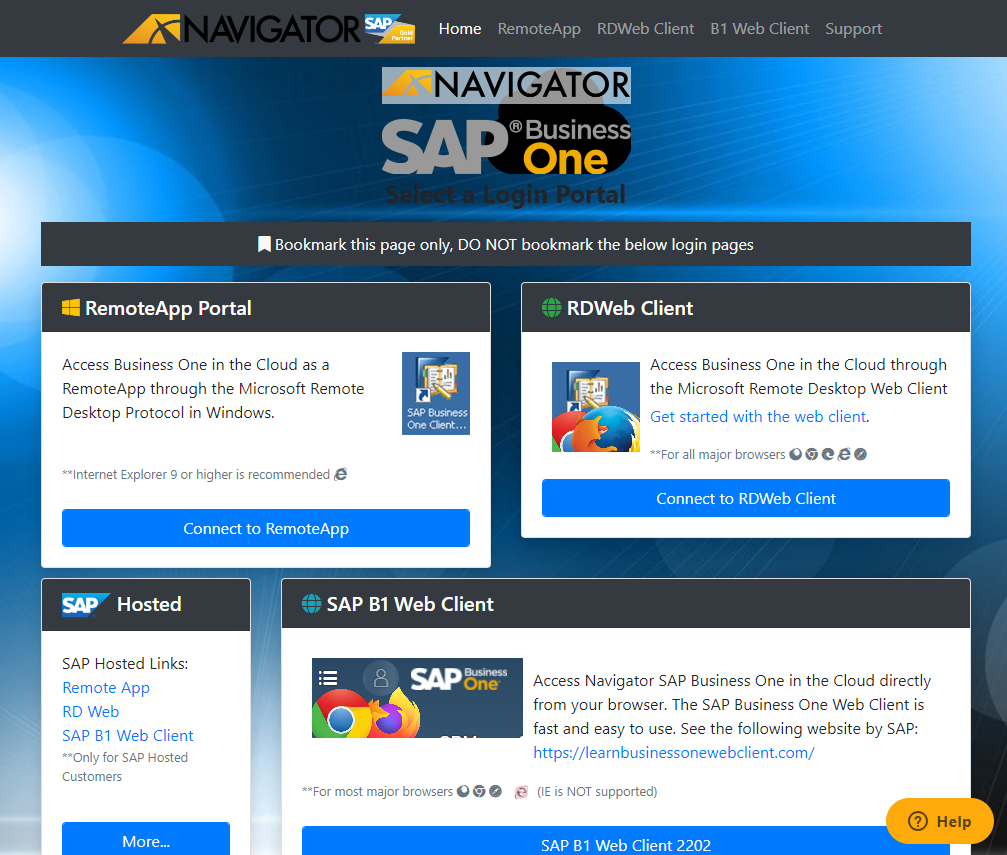Click the For all major browsers note
This screenshot has height=855, width=1007.
click(x=717, y=454)
